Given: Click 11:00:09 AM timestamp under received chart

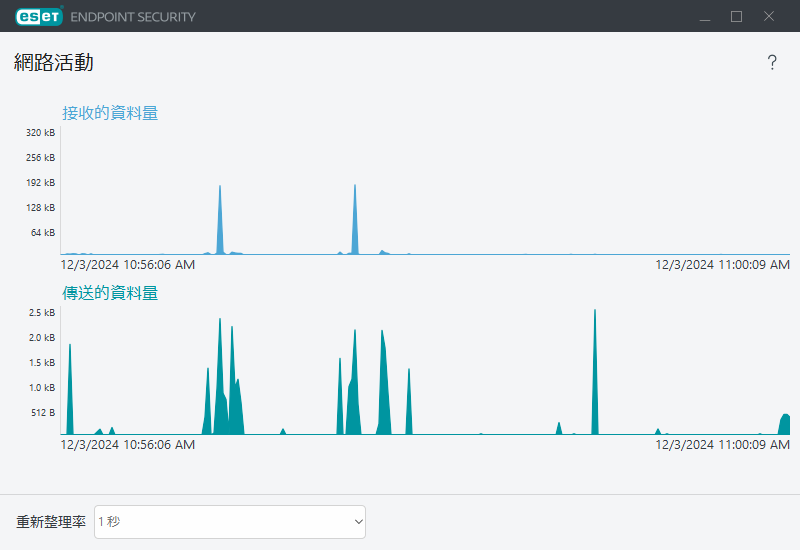Looking at the screenshot, I should 722,265.
